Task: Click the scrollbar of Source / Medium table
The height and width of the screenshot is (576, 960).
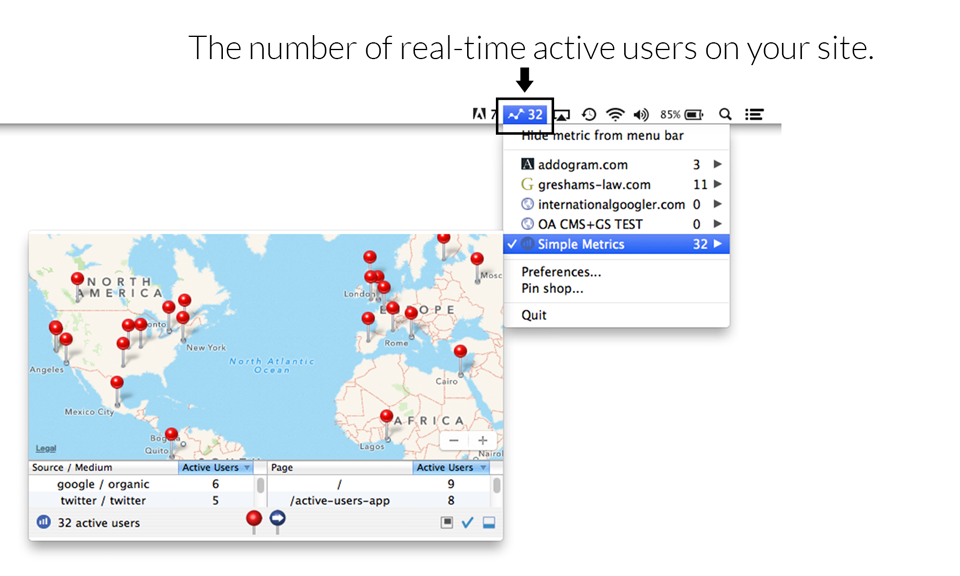Action: pos(261,486)
